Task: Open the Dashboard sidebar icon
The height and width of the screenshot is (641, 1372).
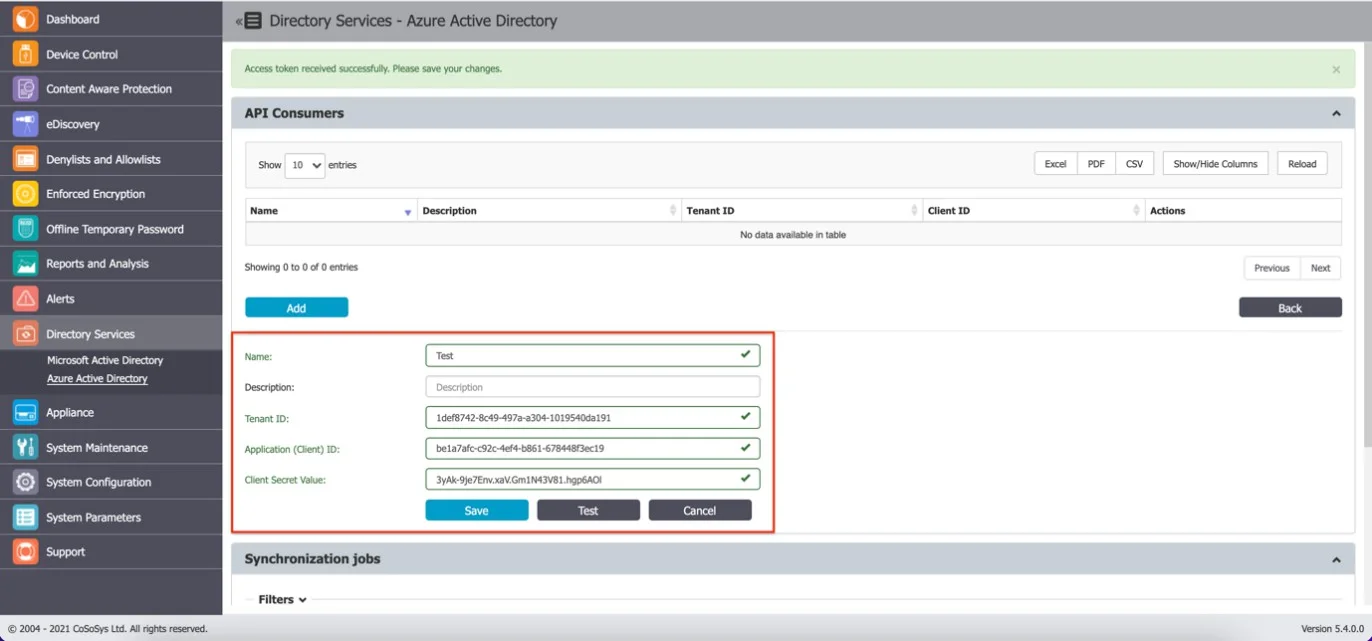Action: tap(26, 19)
